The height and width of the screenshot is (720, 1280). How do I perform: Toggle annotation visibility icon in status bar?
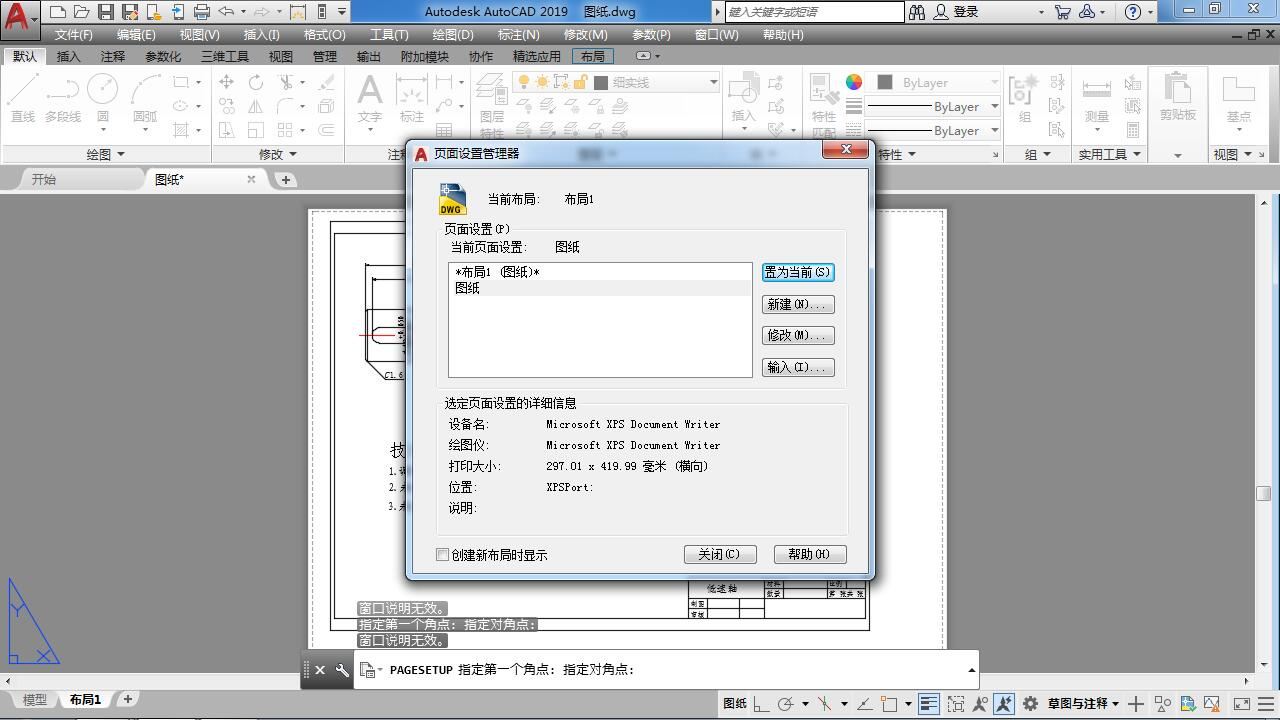click(980, 704)
